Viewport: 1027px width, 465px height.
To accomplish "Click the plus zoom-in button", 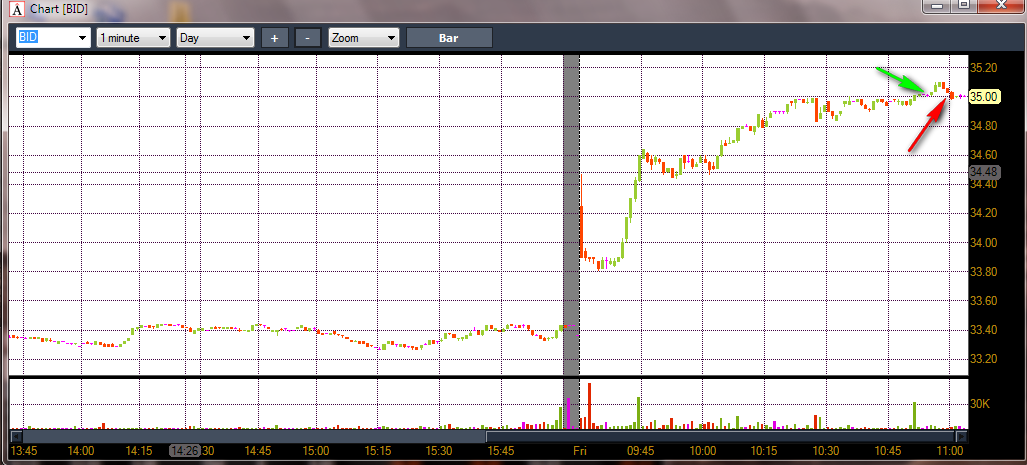I will 274,38.
